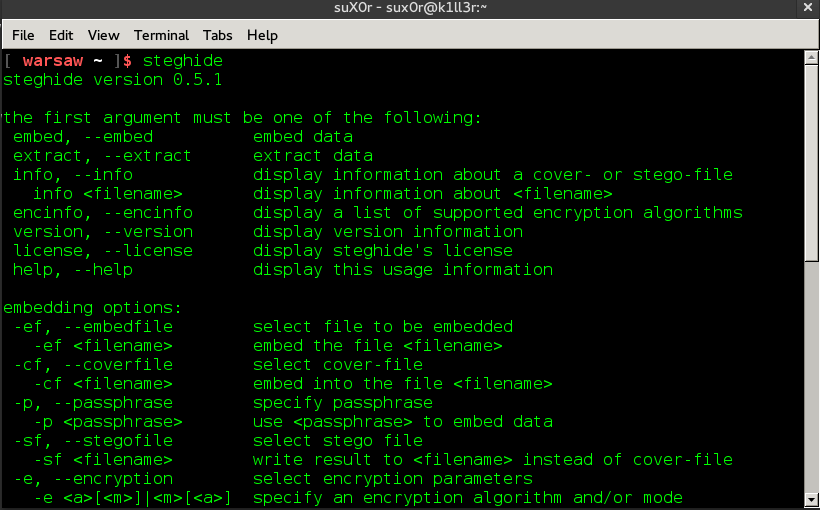The height and width of the screenshot is (510, 820).
Task: Click the 'info, --info' option
Action: [73, 174]
